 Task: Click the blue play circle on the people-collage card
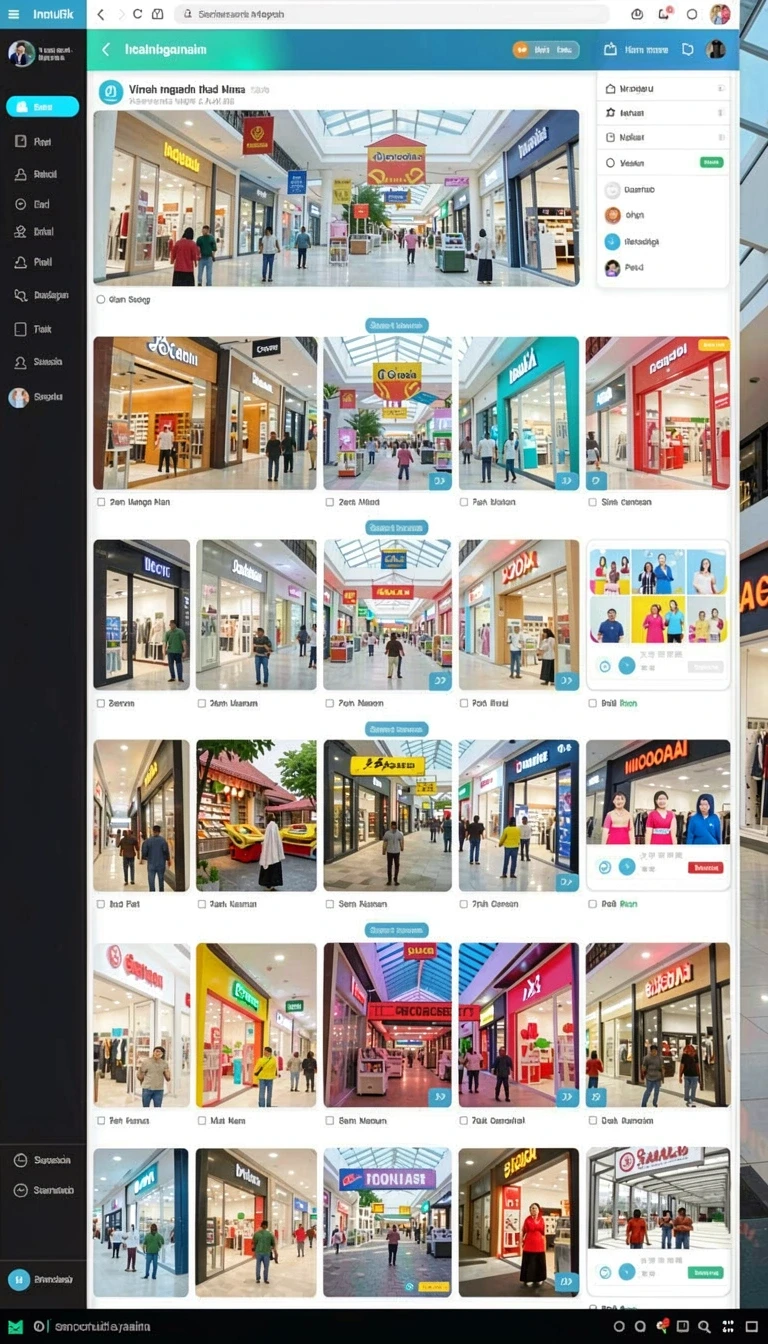pos(627,666)
